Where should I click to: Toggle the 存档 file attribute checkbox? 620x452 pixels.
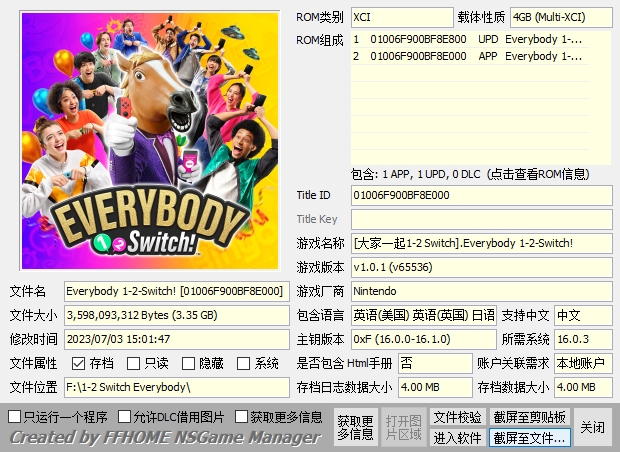pos(78,364)
